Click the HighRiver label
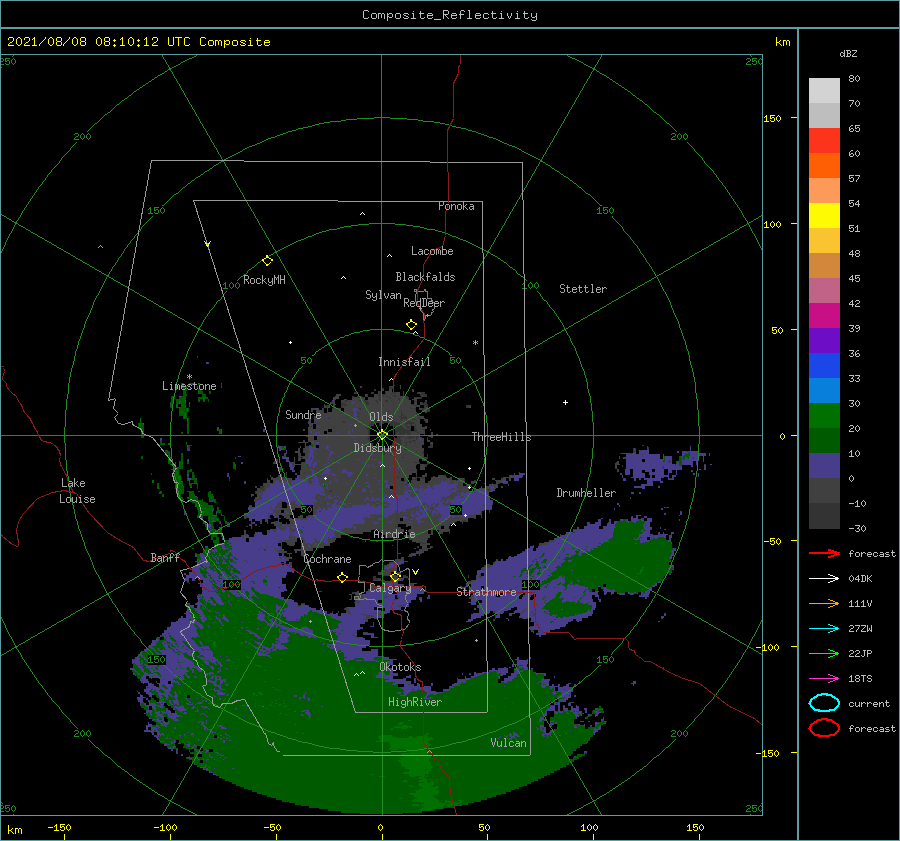Image resolution: width=900 pixels, height=841 pixels. click(x=414, y=702)
